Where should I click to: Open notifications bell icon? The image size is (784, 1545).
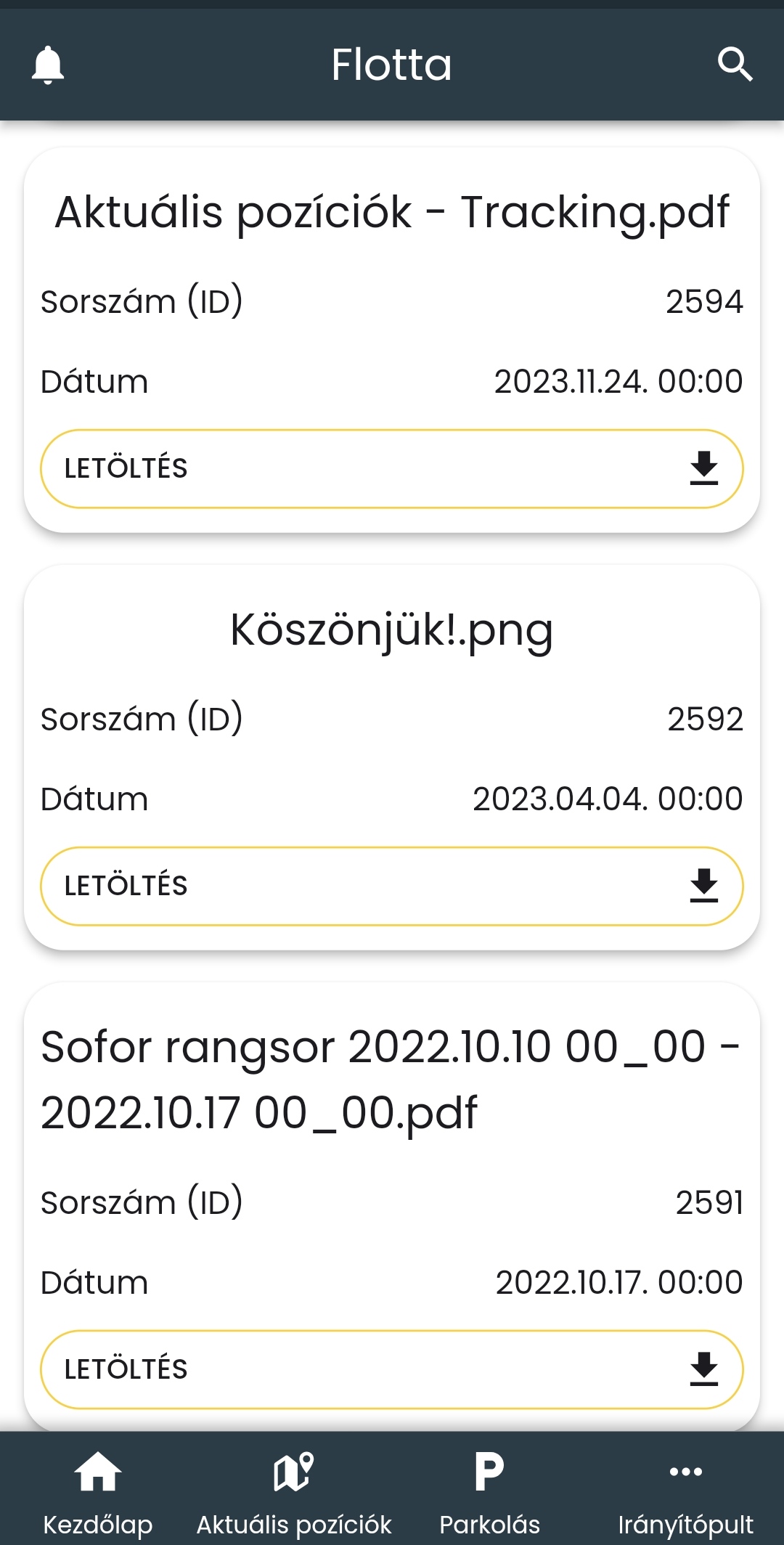click(x=48, y=65)
